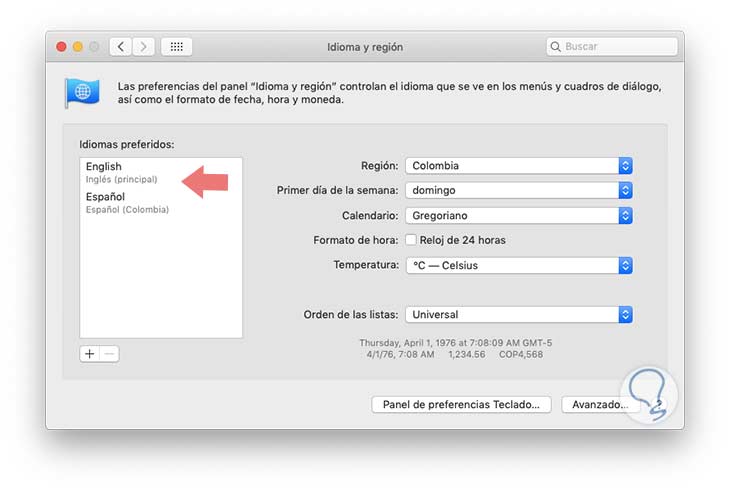Select English in preferred languages list
730x490 pixels.
click(x=161, y=172)
